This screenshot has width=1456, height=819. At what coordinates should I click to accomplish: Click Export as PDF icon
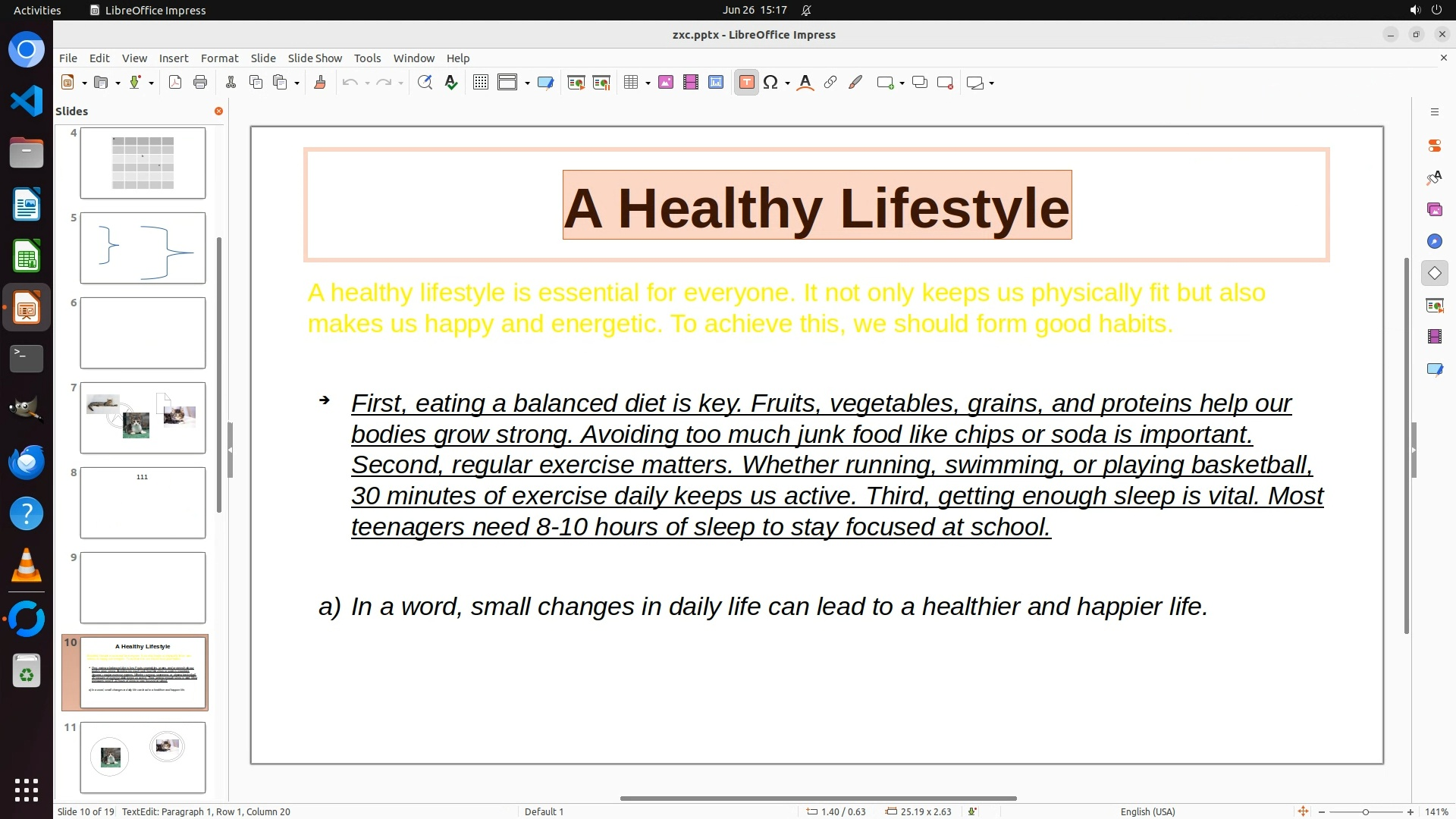pos(175,83)
